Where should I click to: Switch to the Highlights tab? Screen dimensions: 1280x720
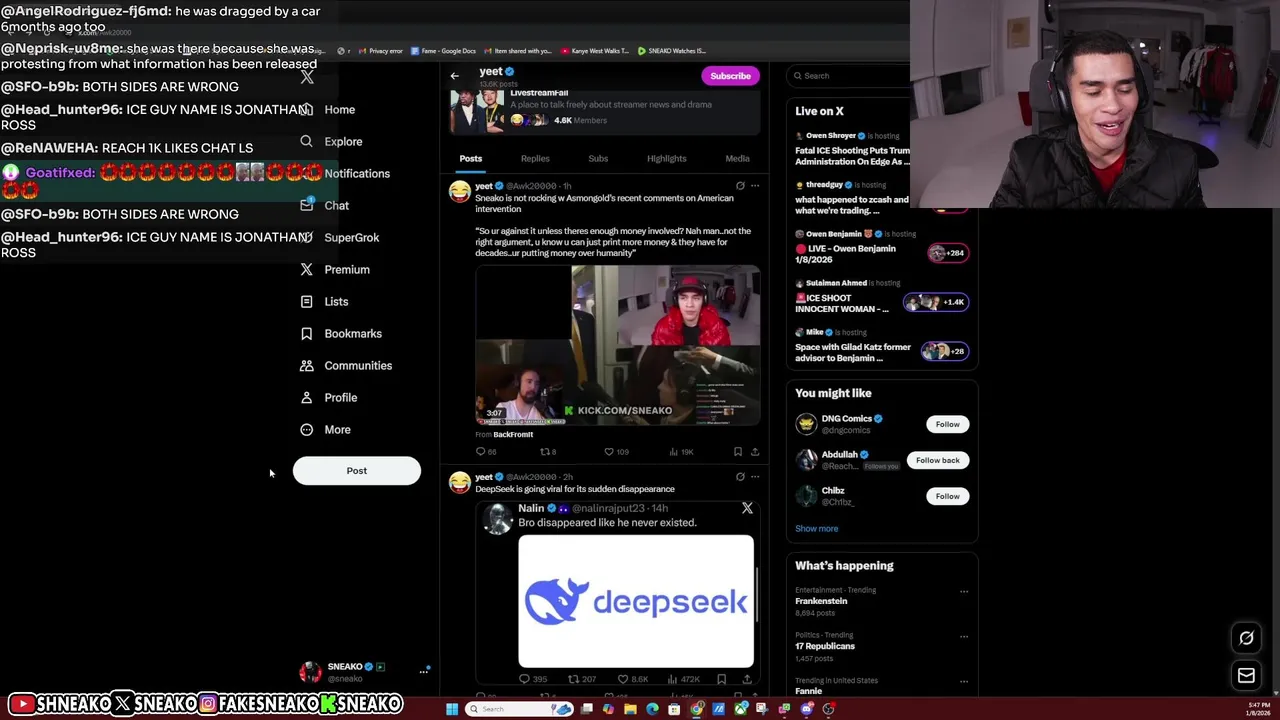[x=666, y=158]
